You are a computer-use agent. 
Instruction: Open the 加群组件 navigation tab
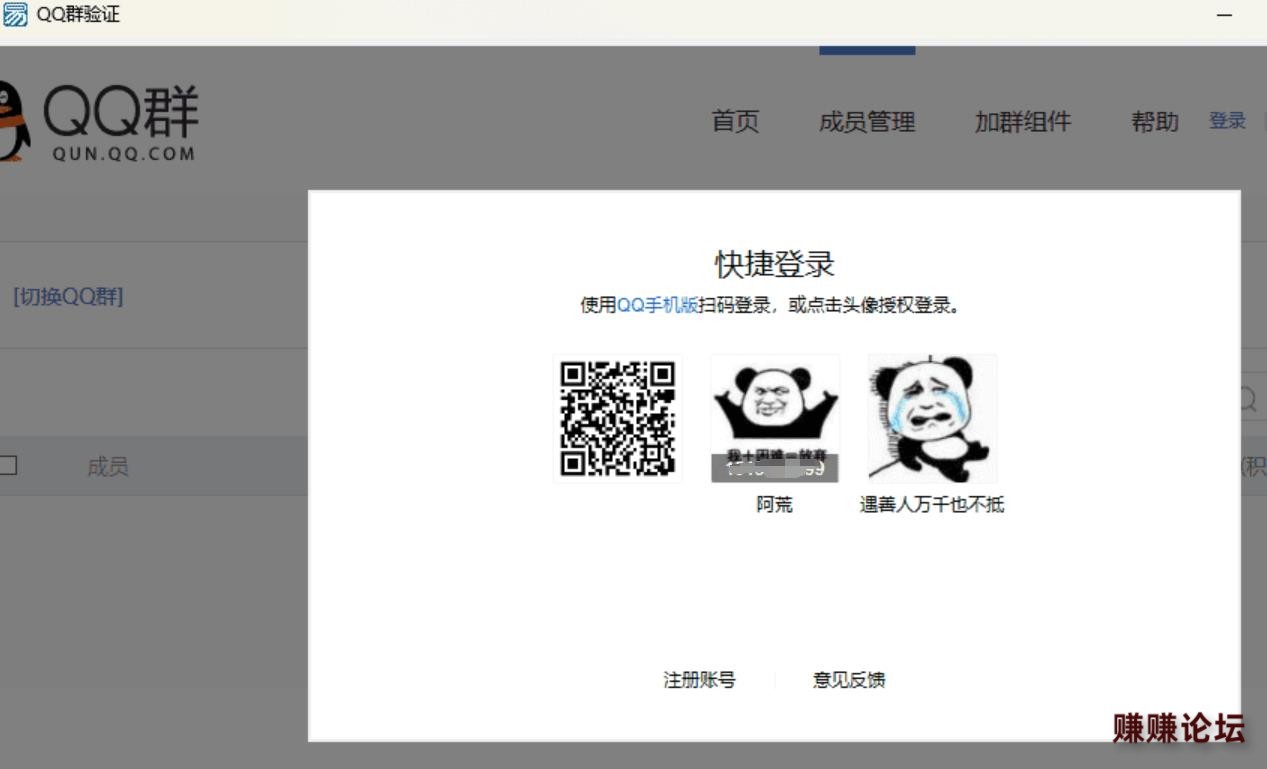(1023, 122)
